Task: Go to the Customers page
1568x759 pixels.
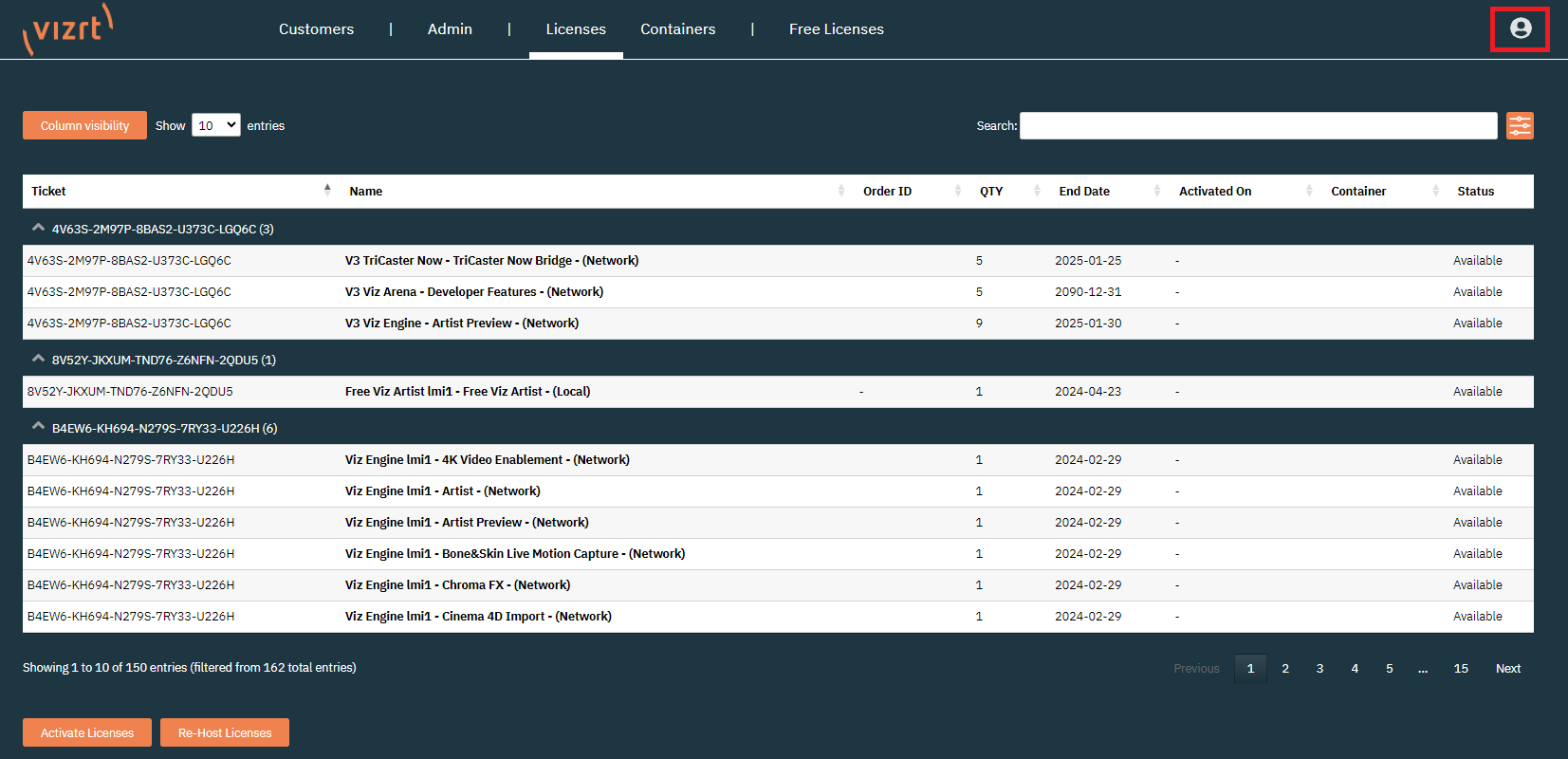Action: [316, 29]
